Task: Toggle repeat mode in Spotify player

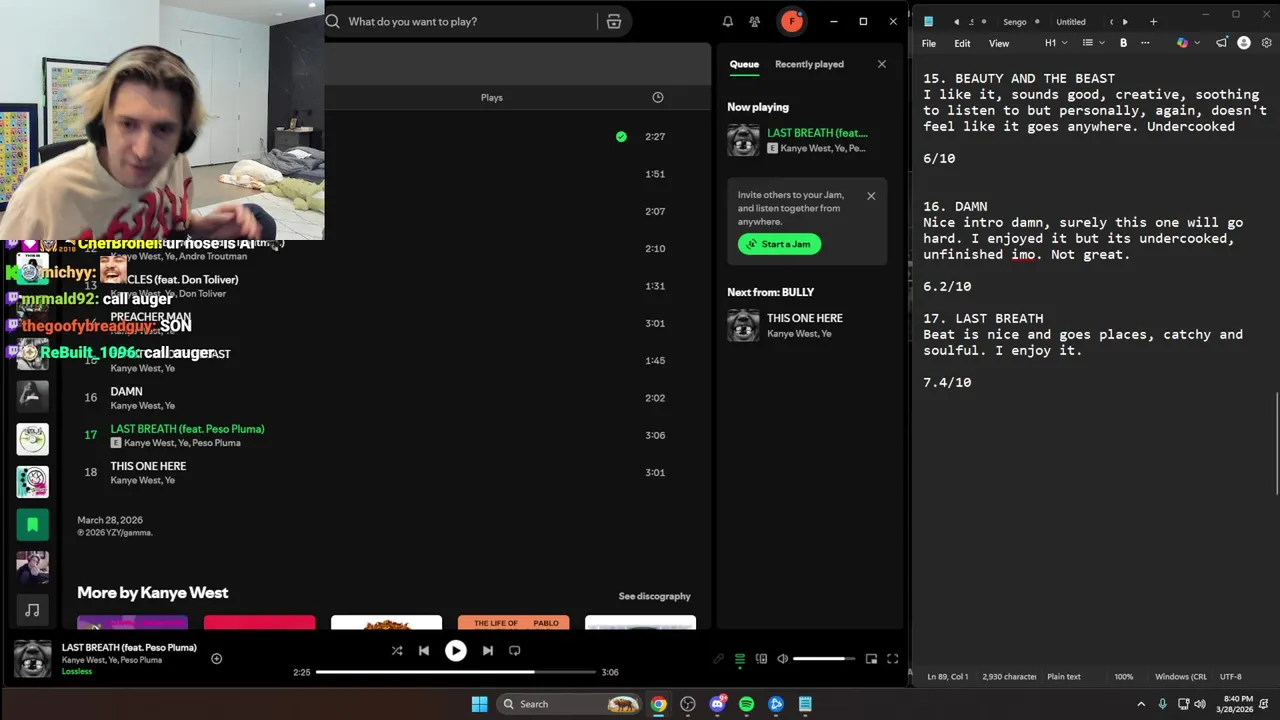Action: tap(514, 650)
